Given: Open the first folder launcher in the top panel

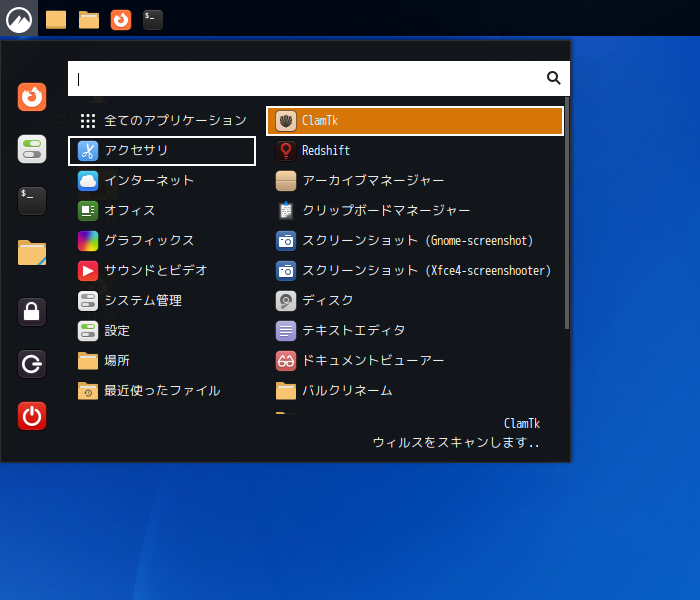Looking at the screenshot, I should click(56, 20).
